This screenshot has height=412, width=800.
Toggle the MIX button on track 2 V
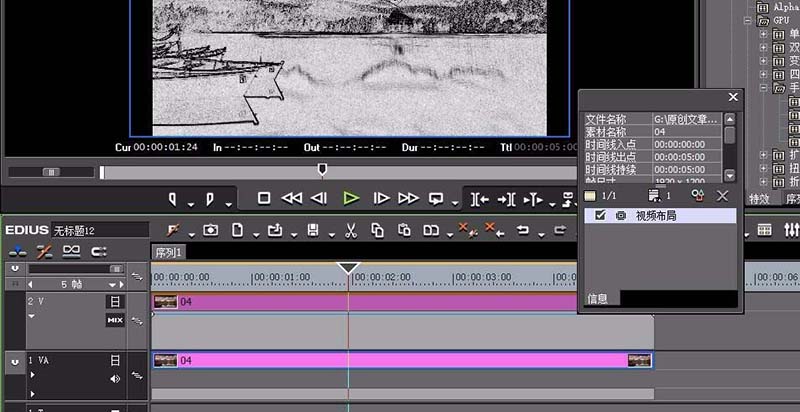tap(115, 320)
